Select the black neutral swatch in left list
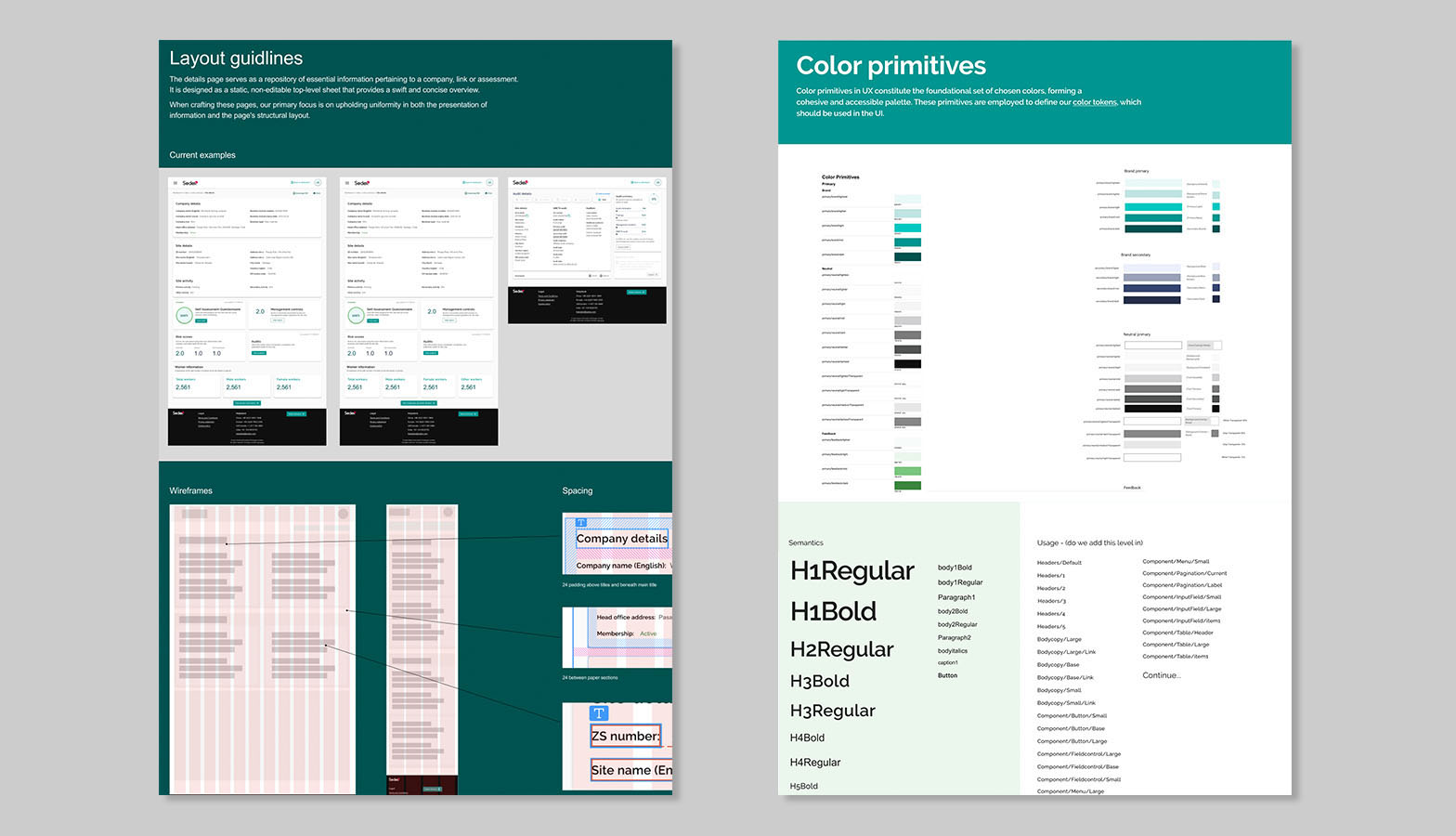1456x836 pixels. [907, 364]
